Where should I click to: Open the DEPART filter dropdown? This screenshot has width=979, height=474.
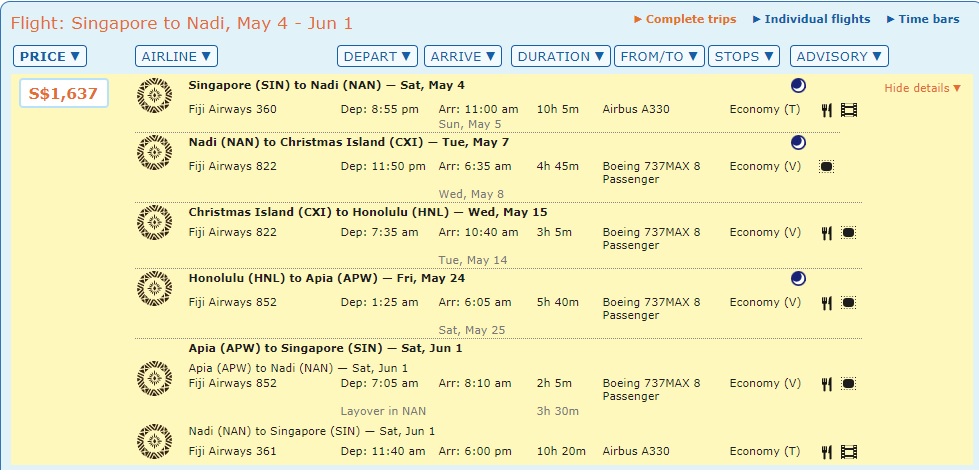tap(377, 56)
